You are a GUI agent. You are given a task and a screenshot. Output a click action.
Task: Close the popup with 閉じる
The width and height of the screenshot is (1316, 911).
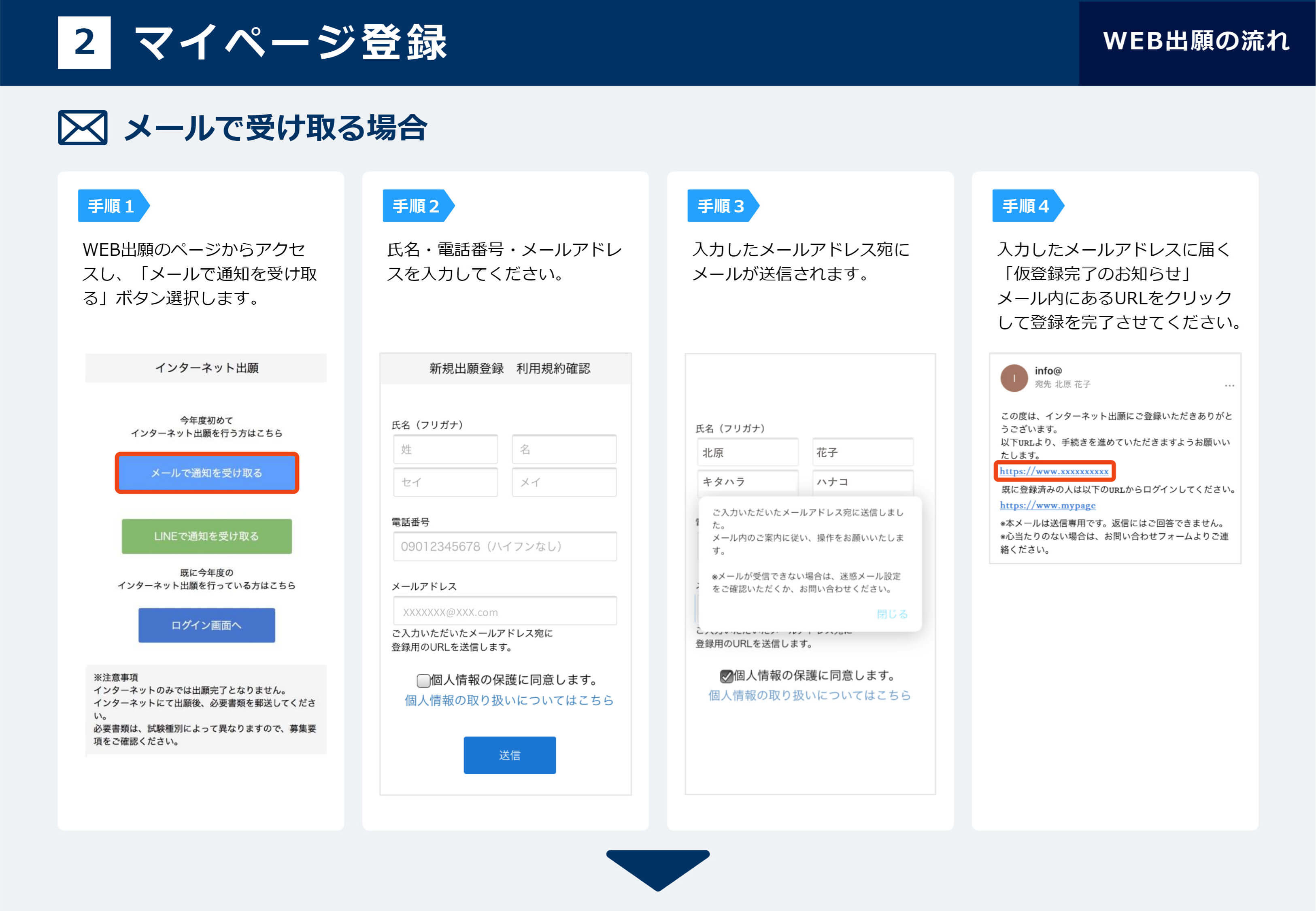892,614
